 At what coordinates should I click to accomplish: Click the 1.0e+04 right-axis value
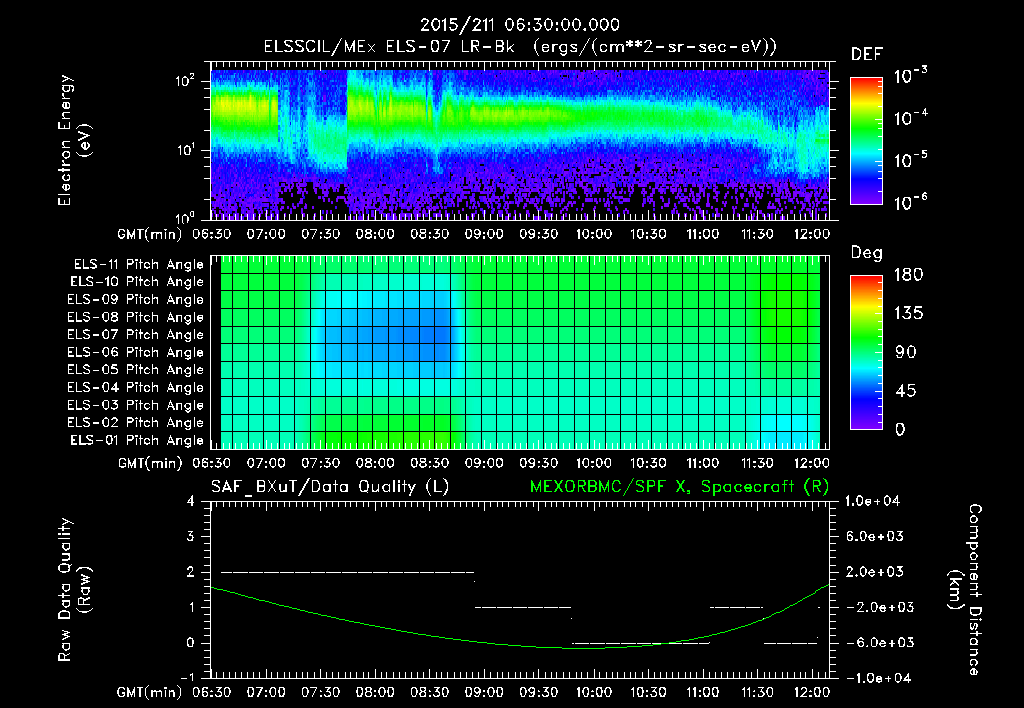pyautogui.click(x=872, y=501)
